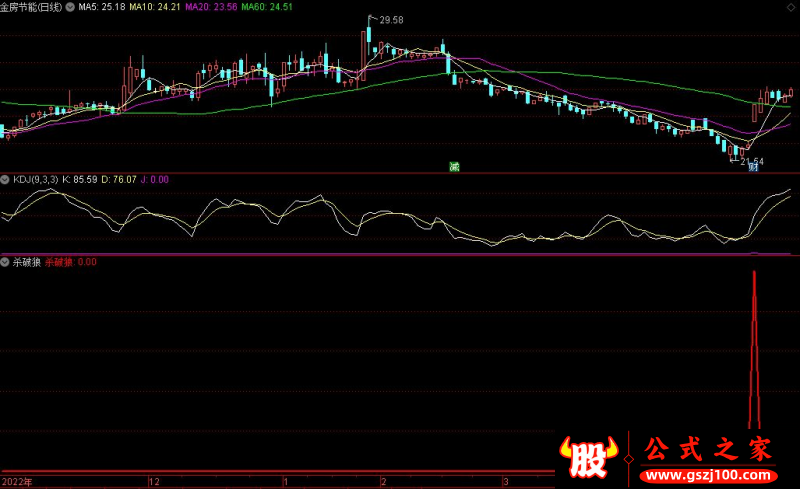Click the 12 month label on time axis
This screenshot has width=800, height=489.
pos(154,481)
